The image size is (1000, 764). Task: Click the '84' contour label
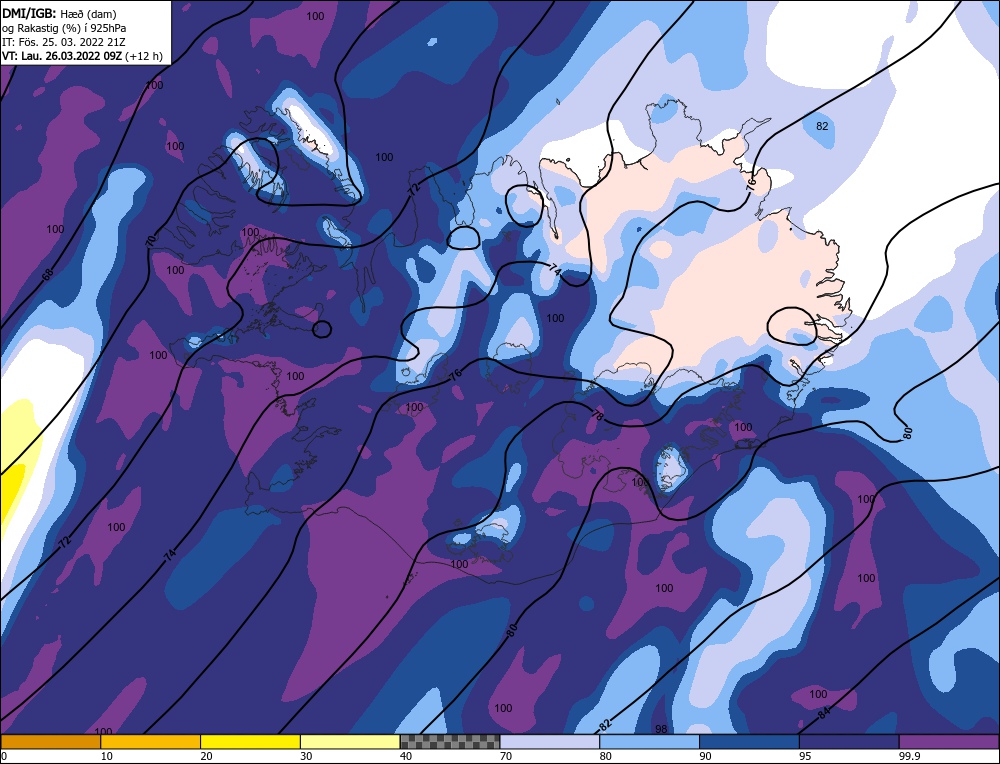point(823,713)
